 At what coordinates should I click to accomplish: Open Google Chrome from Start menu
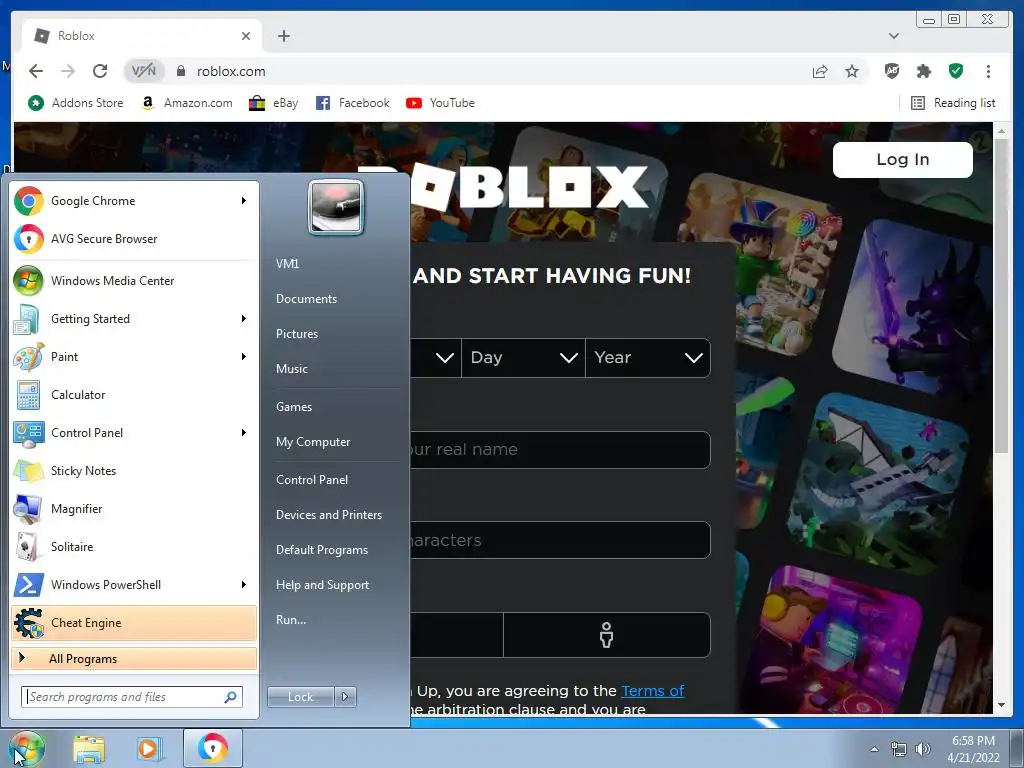134,200
